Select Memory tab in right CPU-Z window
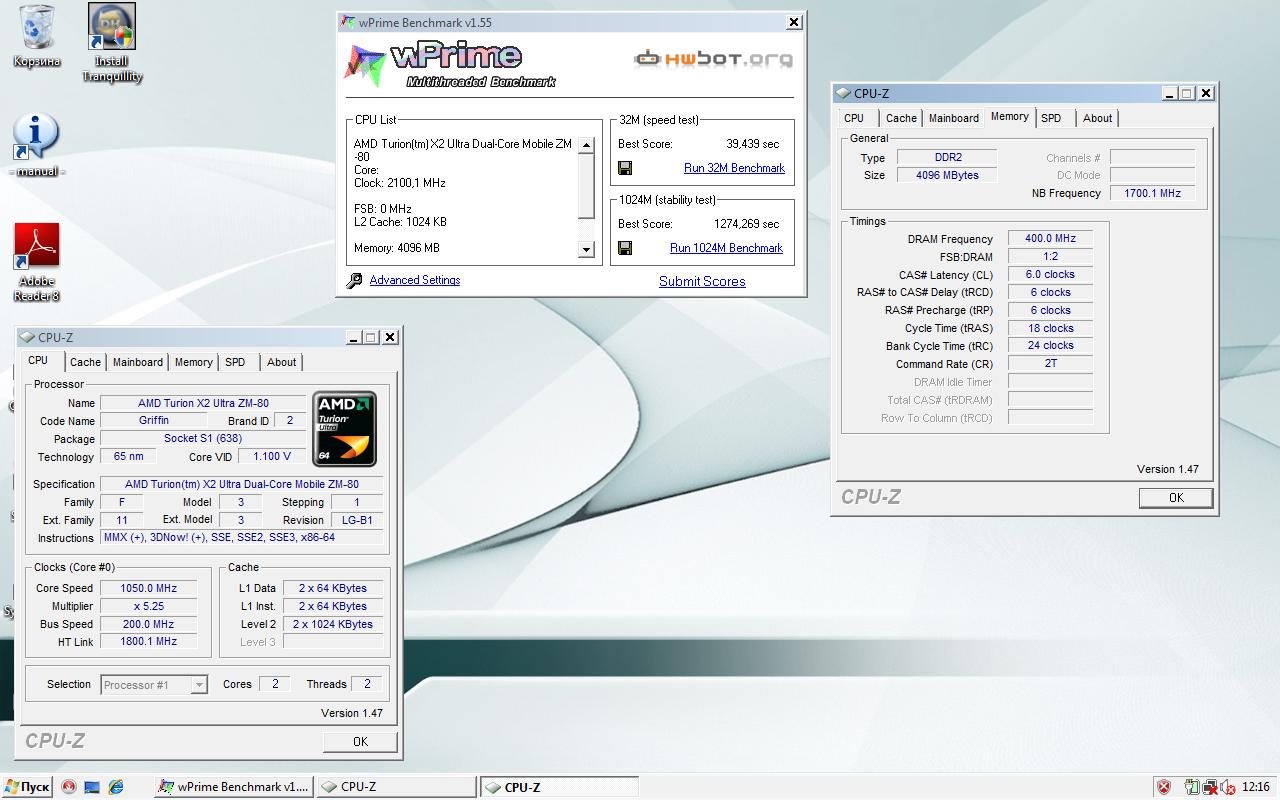 [1010, 117]
